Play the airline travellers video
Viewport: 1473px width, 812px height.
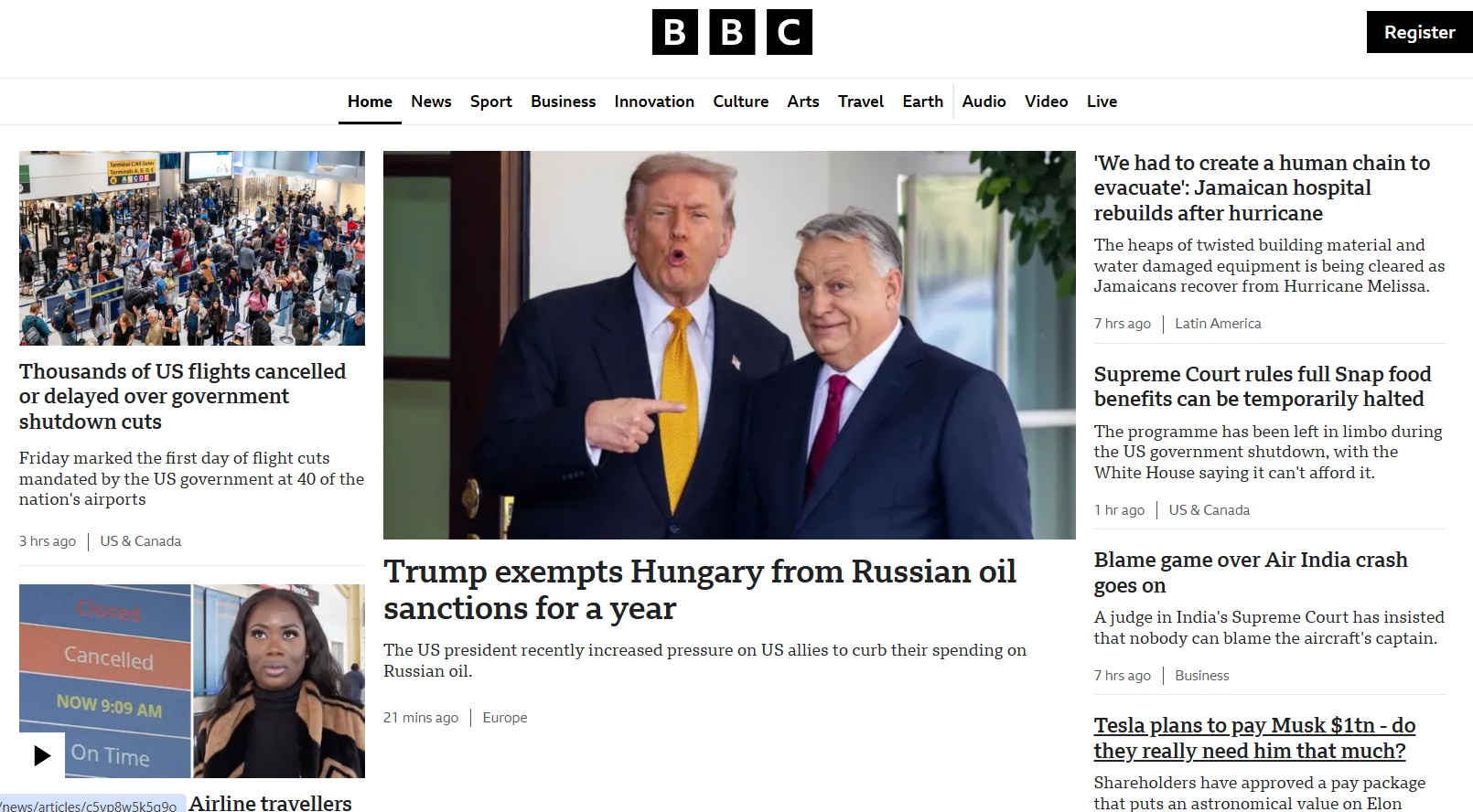click(x=42, y=755)
